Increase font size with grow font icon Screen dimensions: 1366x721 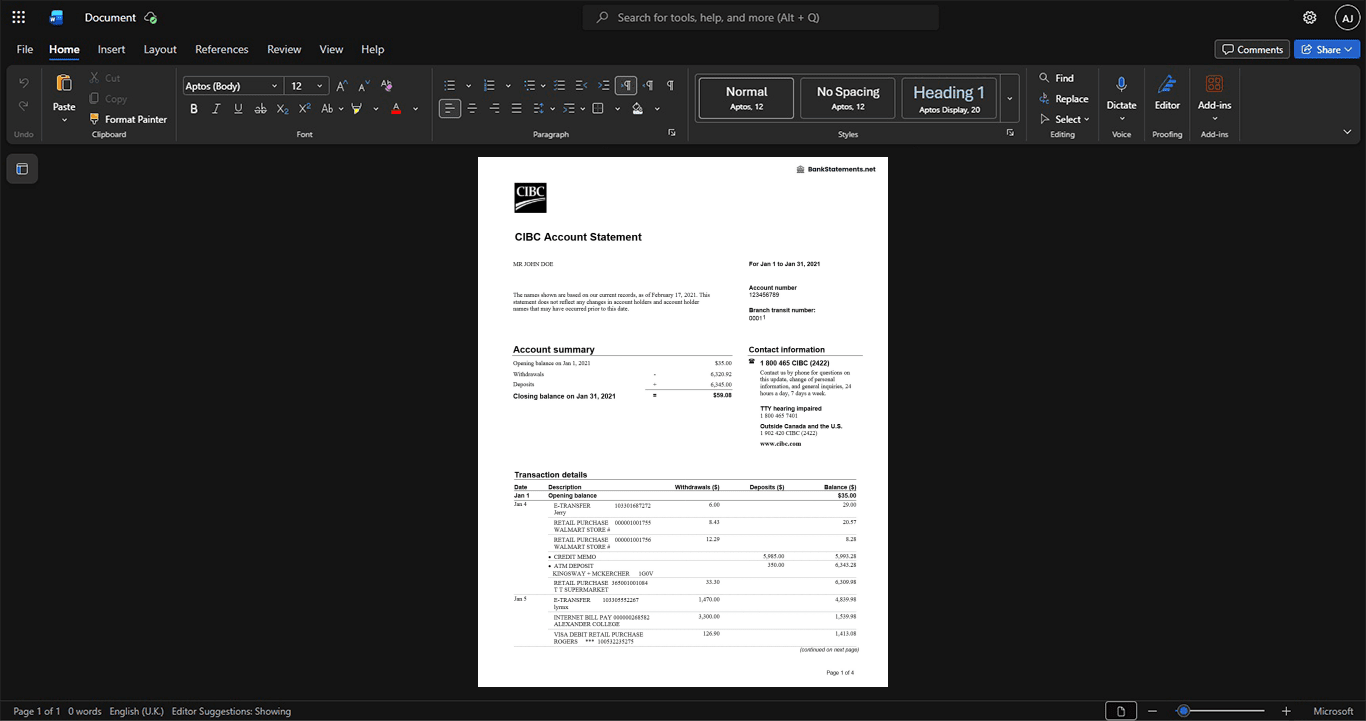[342, 86]
